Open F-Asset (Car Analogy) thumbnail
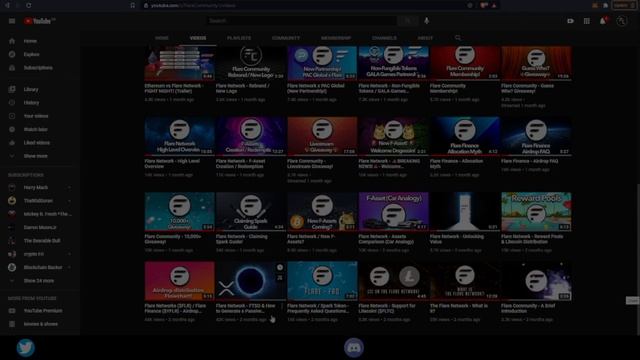 click(x=393, y=211)
